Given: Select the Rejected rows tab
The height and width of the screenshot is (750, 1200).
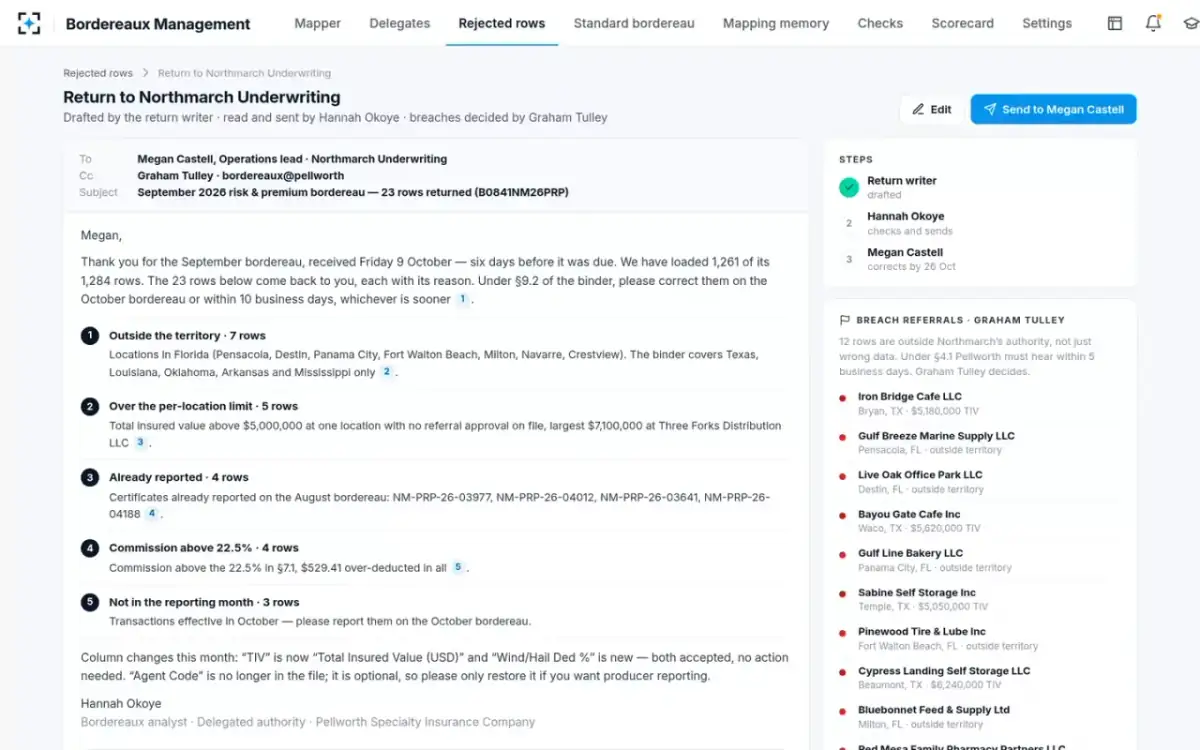Looking at the screenshot, I should pos(502,23).
